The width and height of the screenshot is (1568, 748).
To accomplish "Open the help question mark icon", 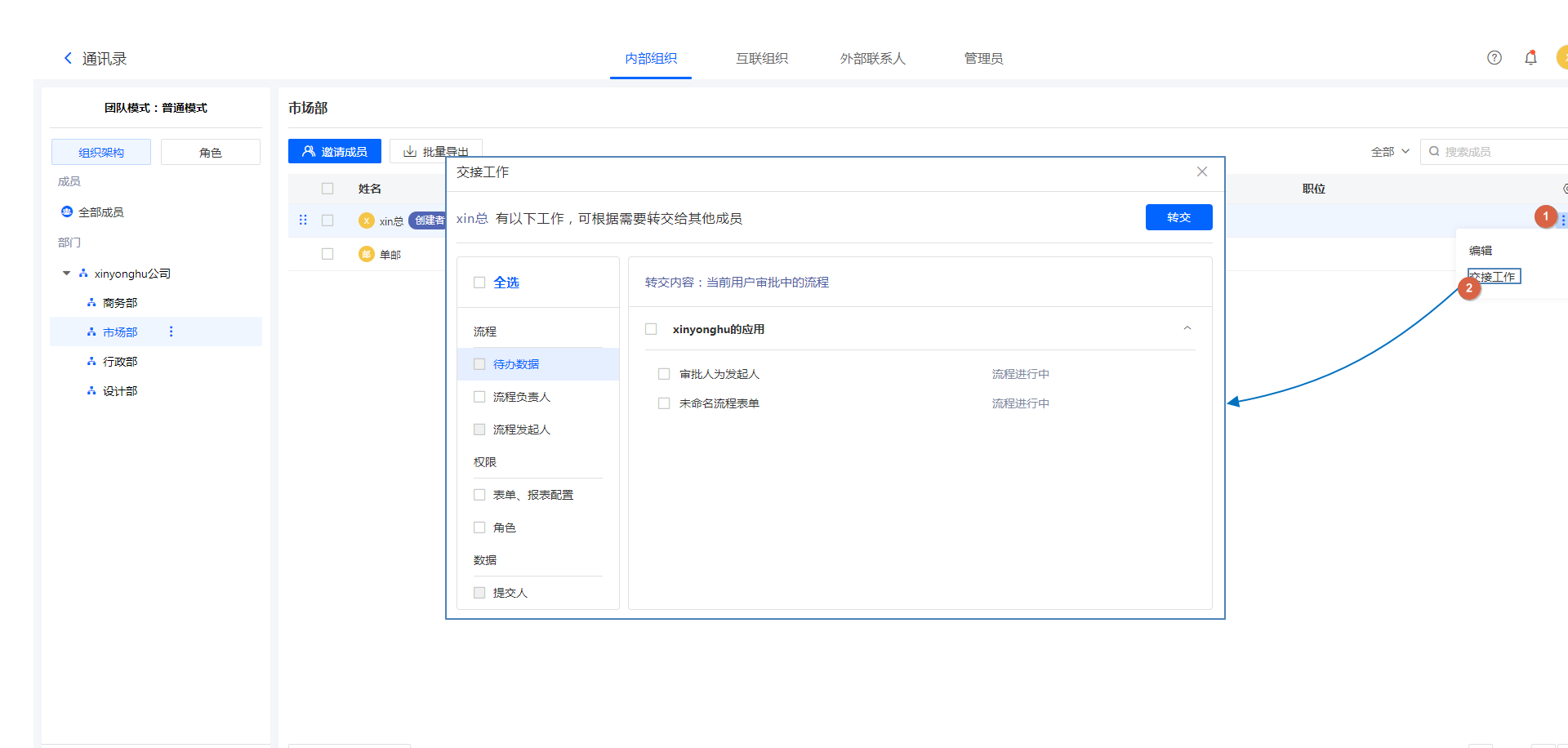I will 1494,58.
